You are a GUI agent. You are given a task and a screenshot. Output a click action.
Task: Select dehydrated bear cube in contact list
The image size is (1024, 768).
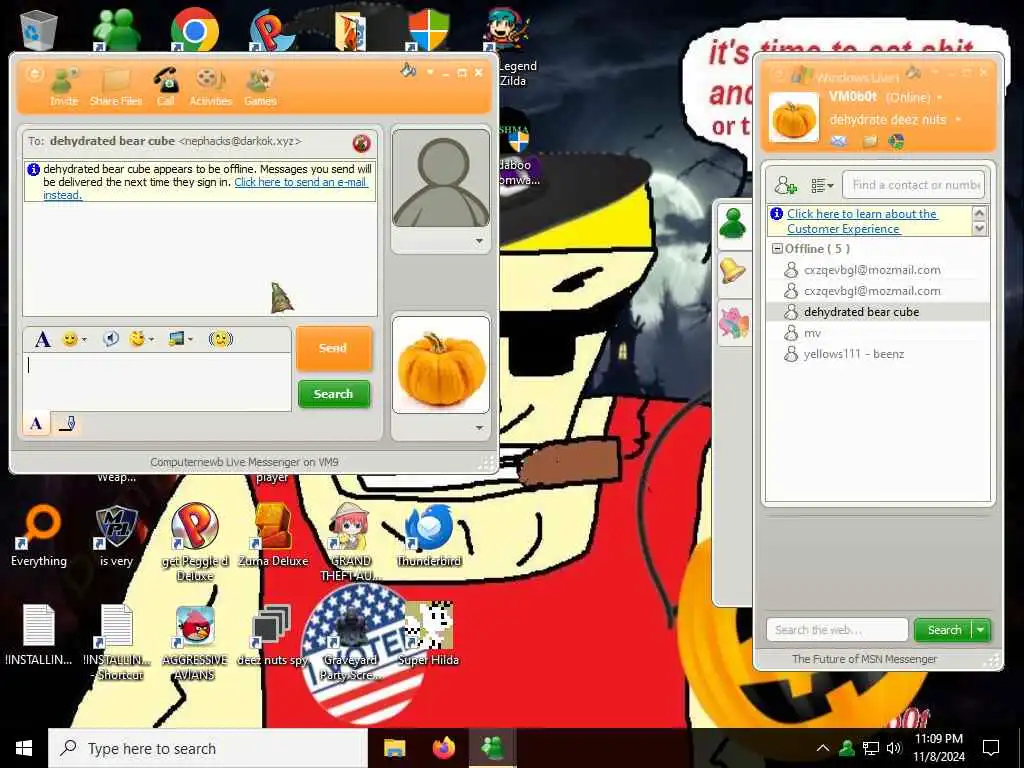[x=878, y=312]
